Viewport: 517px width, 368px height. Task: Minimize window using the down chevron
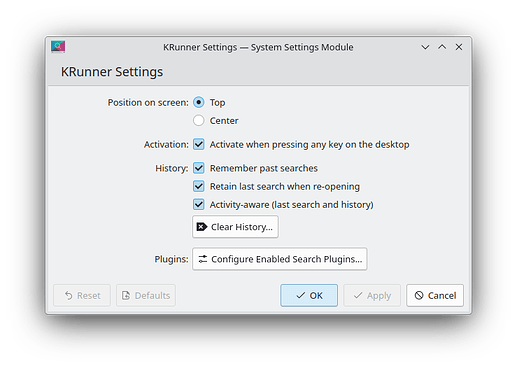425,47
